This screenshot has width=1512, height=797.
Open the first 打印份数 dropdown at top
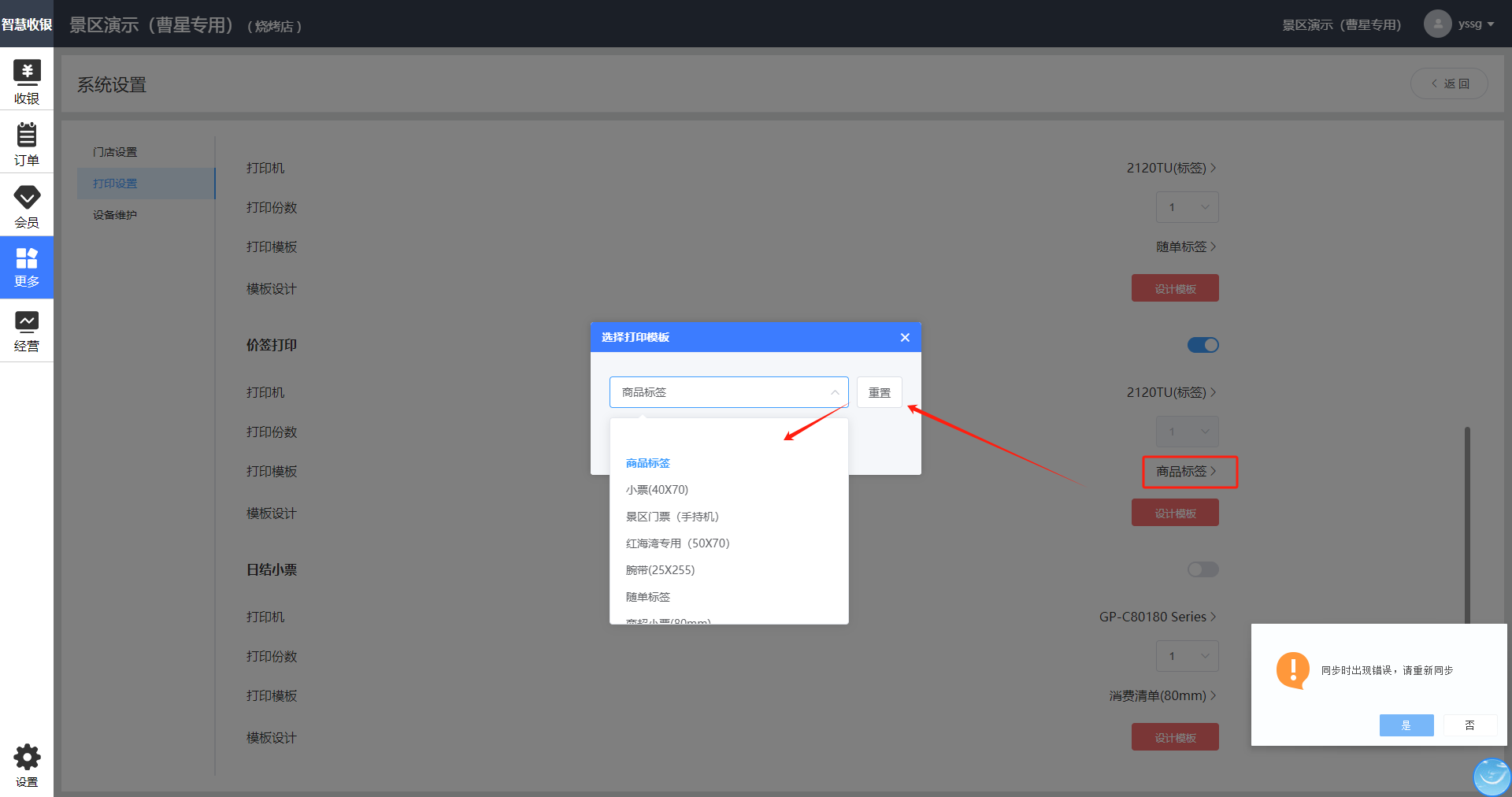click(1187, 207)
